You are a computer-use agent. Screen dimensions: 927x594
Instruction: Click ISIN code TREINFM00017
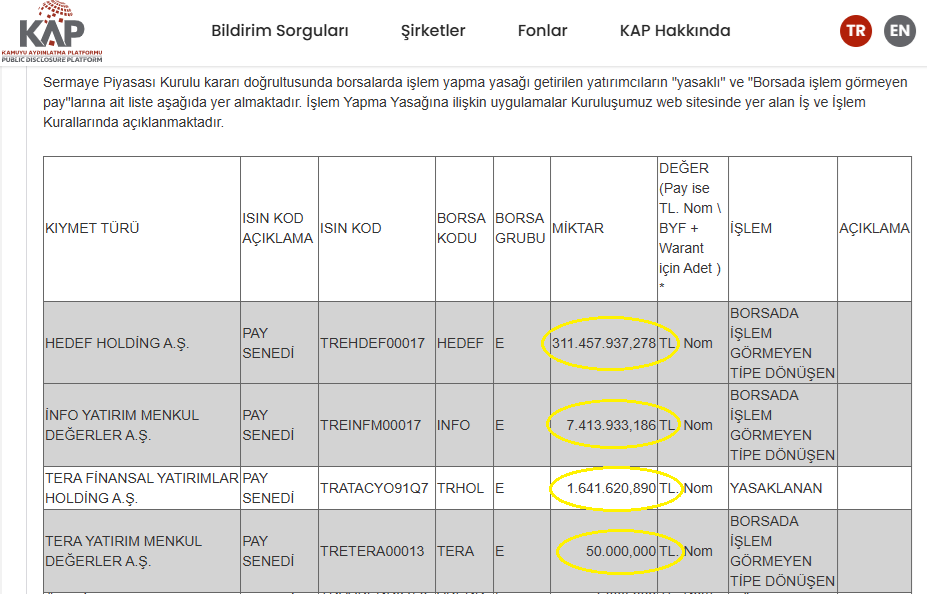(371, 426)
